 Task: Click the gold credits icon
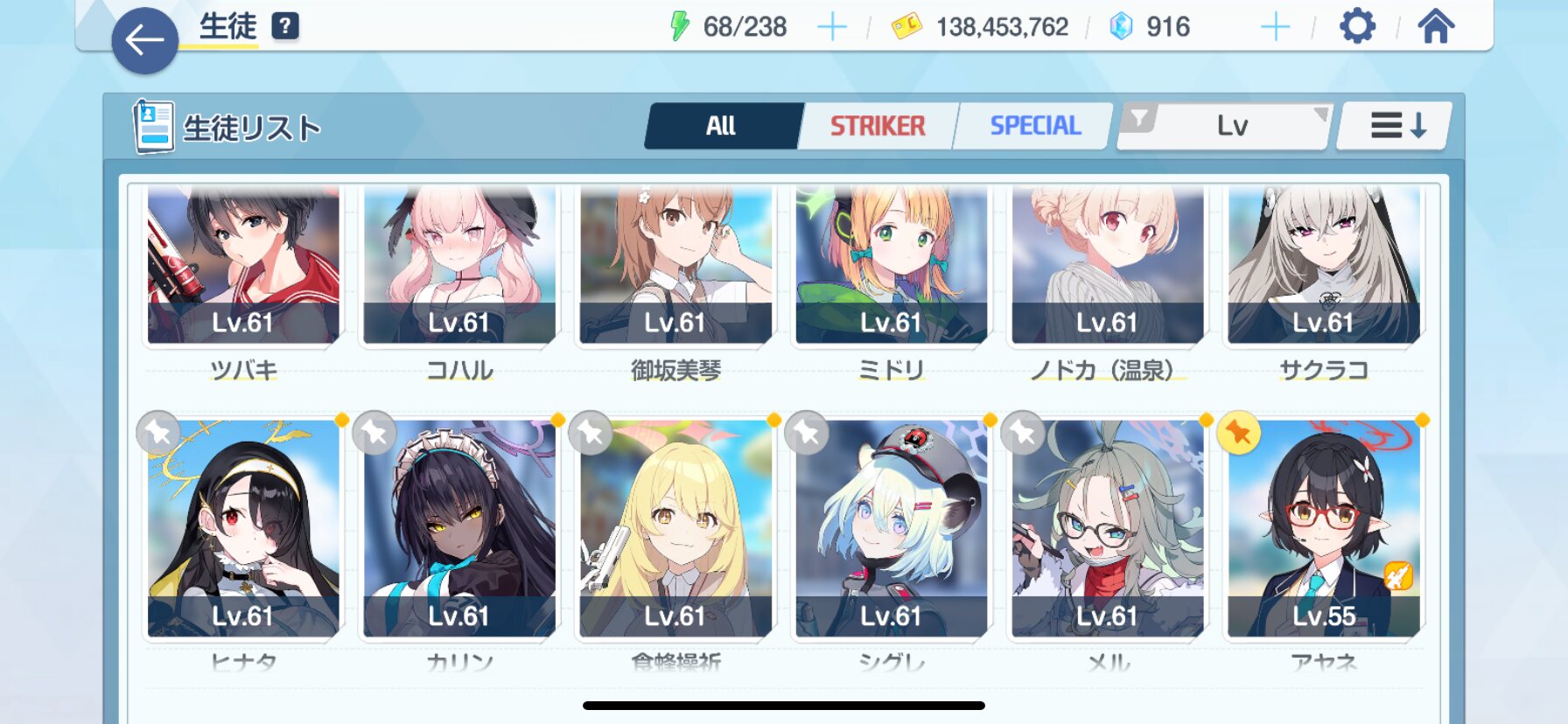[906, 26]
